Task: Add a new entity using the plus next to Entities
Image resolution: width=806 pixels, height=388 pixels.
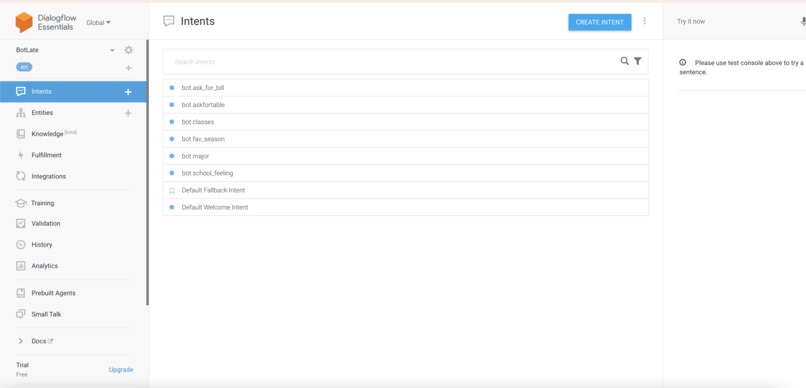Action: pyautogui.click(x=128, y=113)
